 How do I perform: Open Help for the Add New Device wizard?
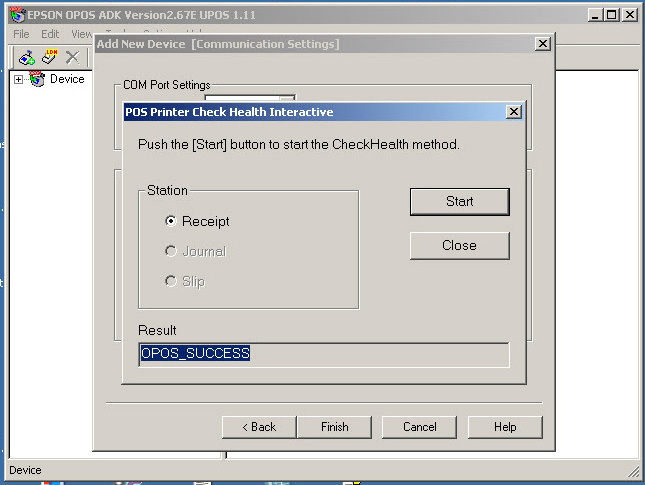(x=505, y=427)
